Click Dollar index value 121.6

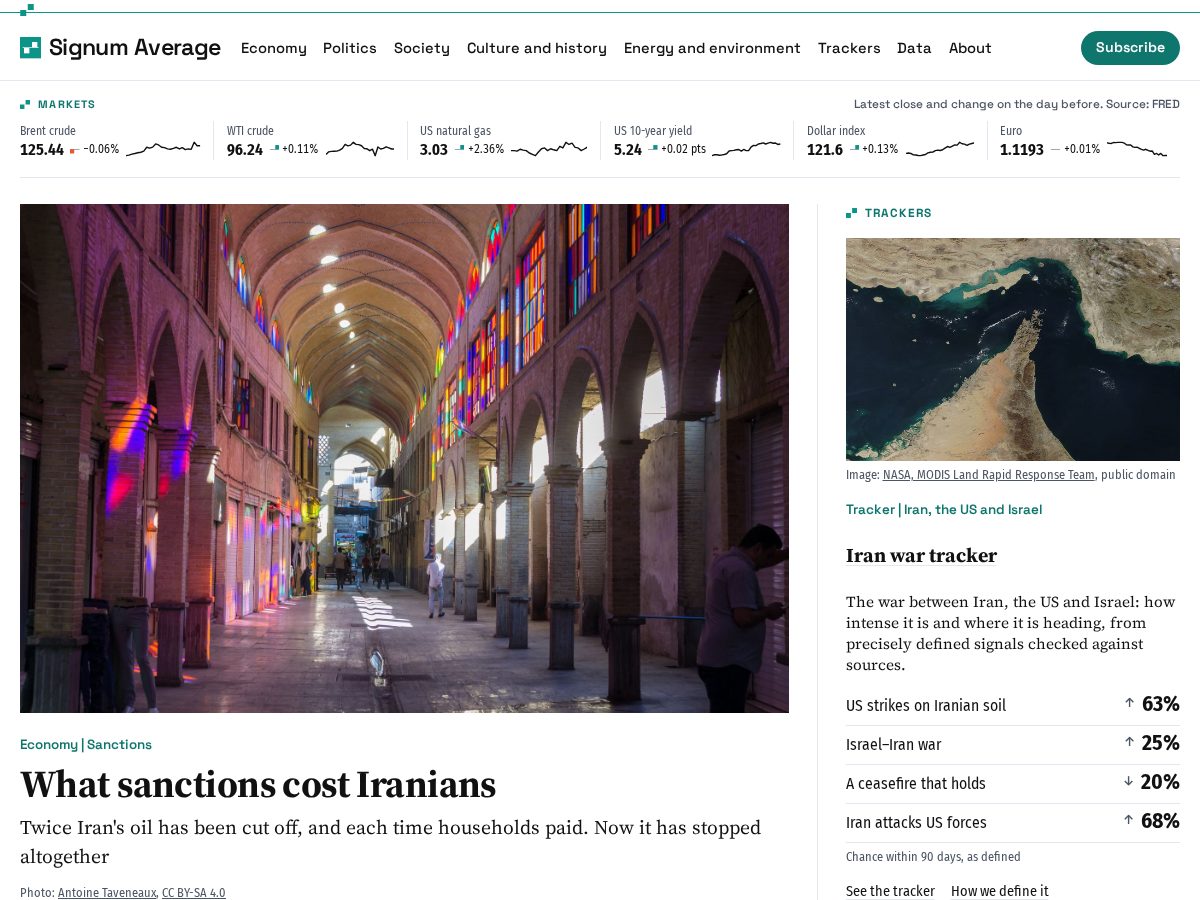pyautogui.click(x=825, y=150)
